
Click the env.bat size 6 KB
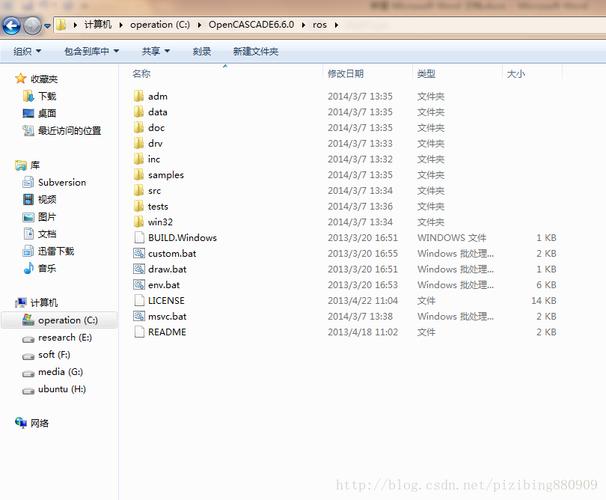point(546,285)
